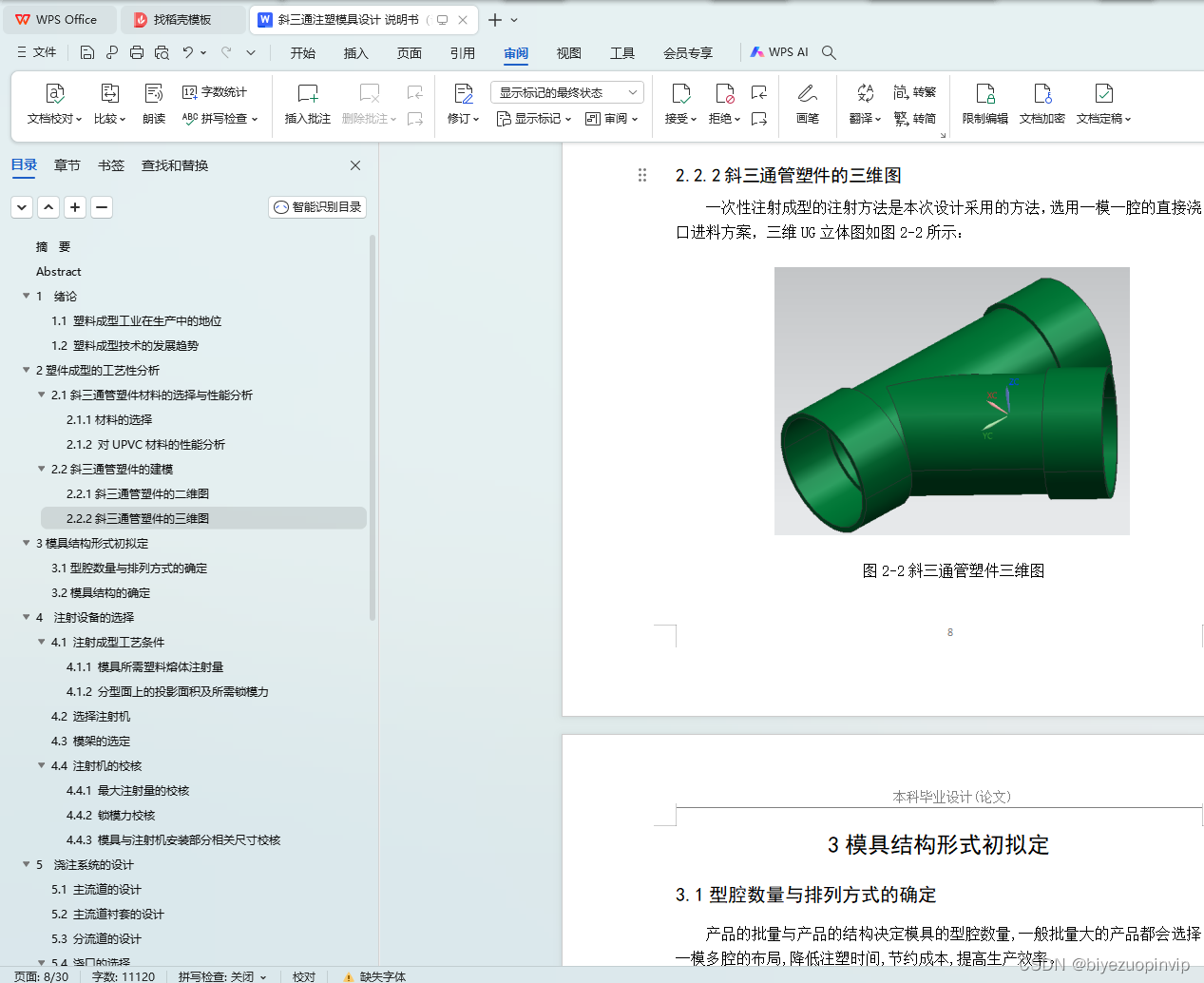Collapse '2.2 斜三通管塑件的建模' node

42,469
